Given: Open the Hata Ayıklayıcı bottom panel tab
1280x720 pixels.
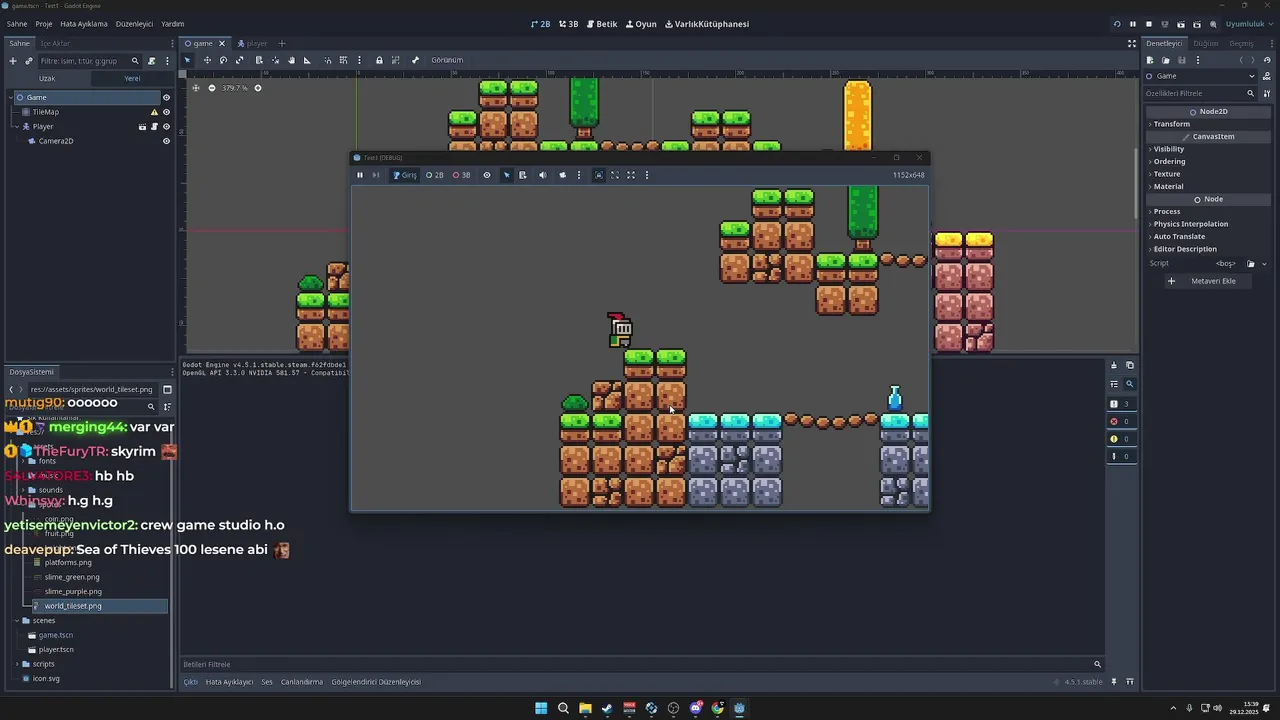Looking at the screenshot, I should pyautogui.click(x=229, y=682).
